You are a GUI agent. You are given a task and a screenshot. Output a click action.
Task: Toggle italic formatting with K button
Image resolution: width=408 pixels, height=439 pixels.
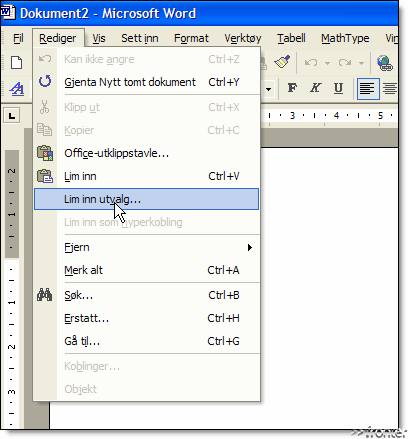[315, 88]
